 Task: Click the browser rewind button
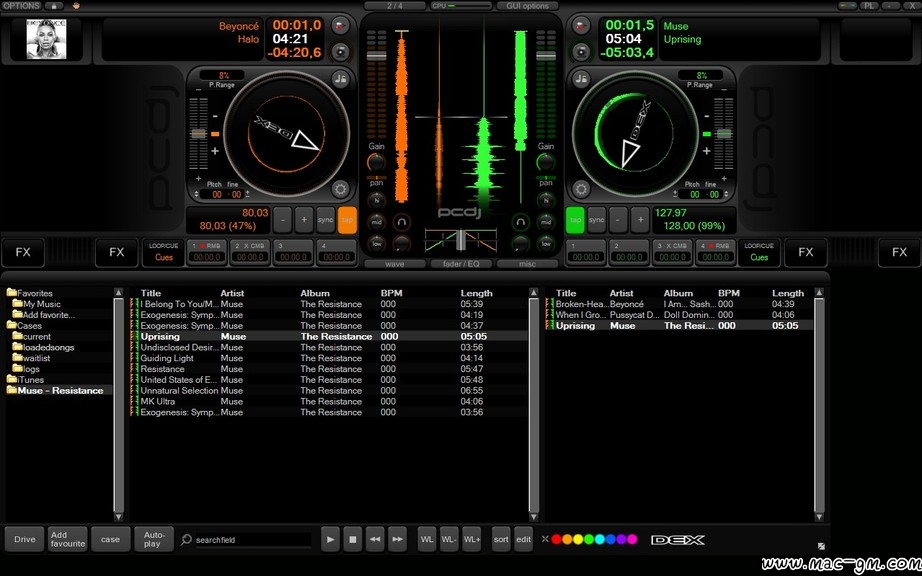coord(375,539)
